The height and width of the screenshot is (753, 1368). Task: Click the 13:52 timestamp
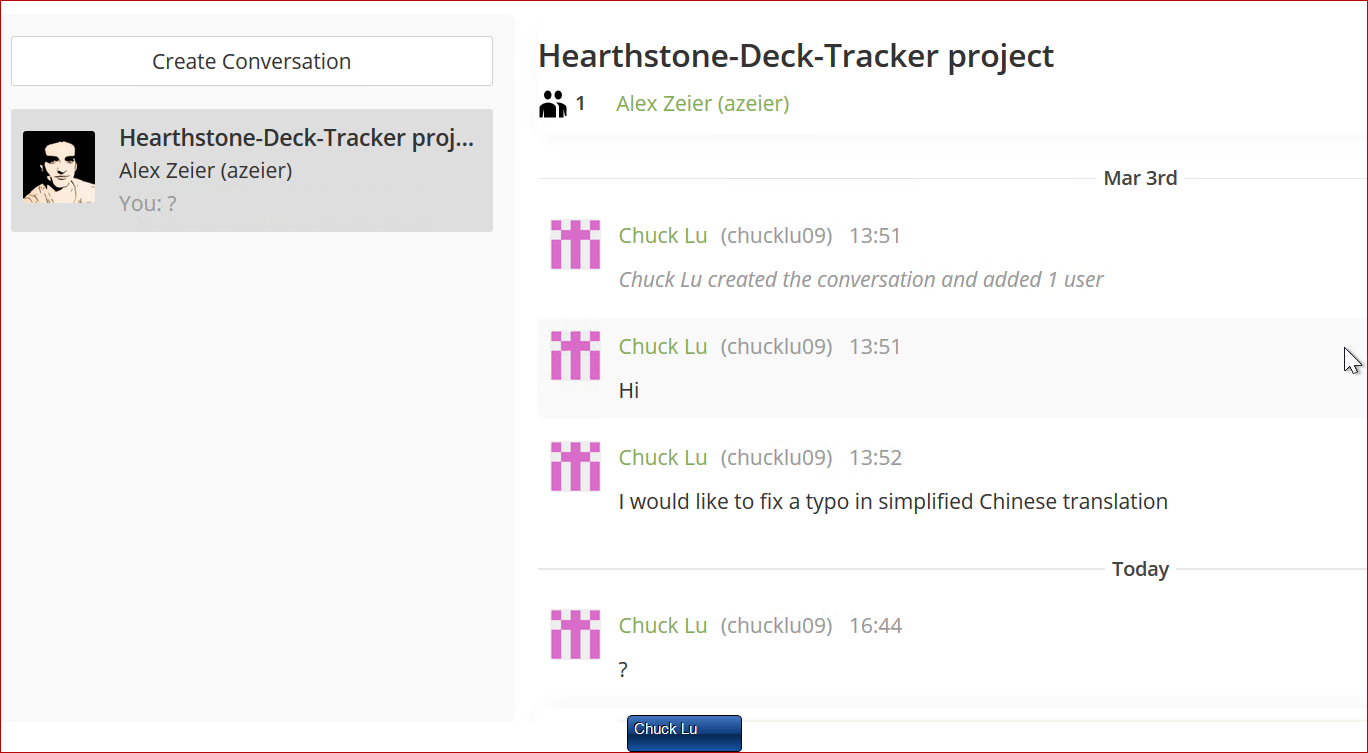(876, 457)
